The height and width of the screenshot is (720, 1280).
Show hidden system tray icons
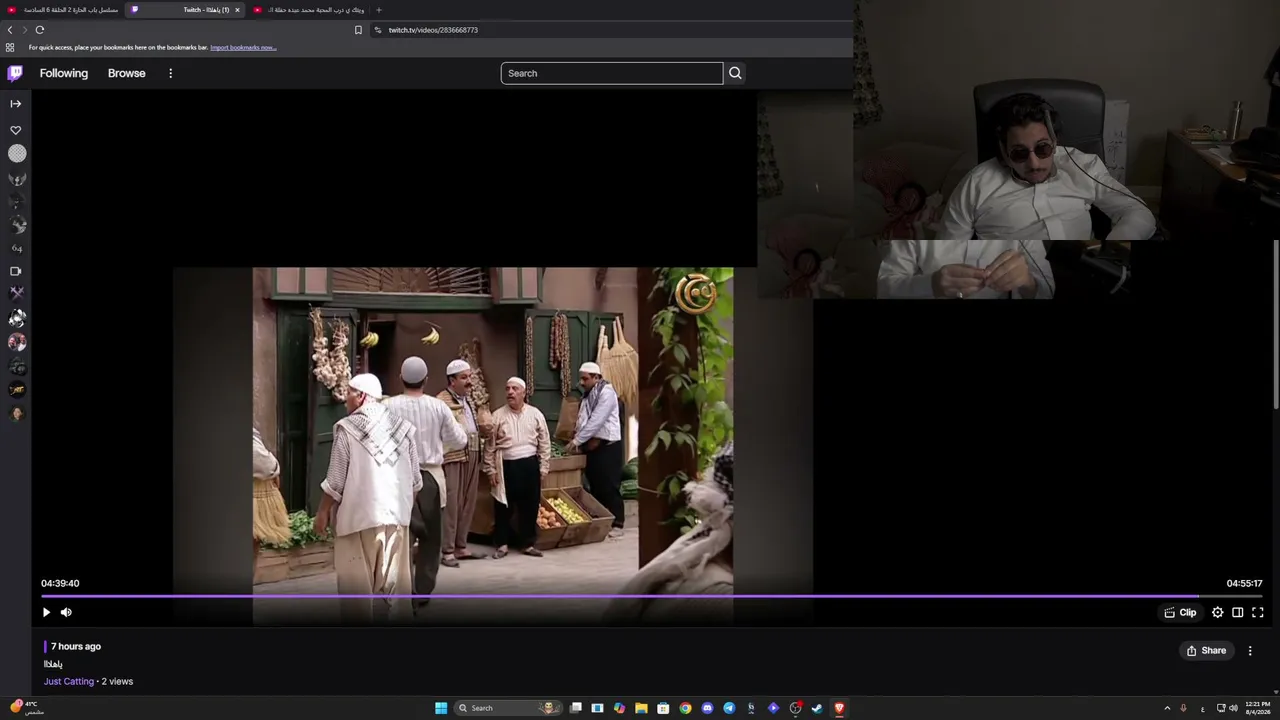pos(1166,708)
